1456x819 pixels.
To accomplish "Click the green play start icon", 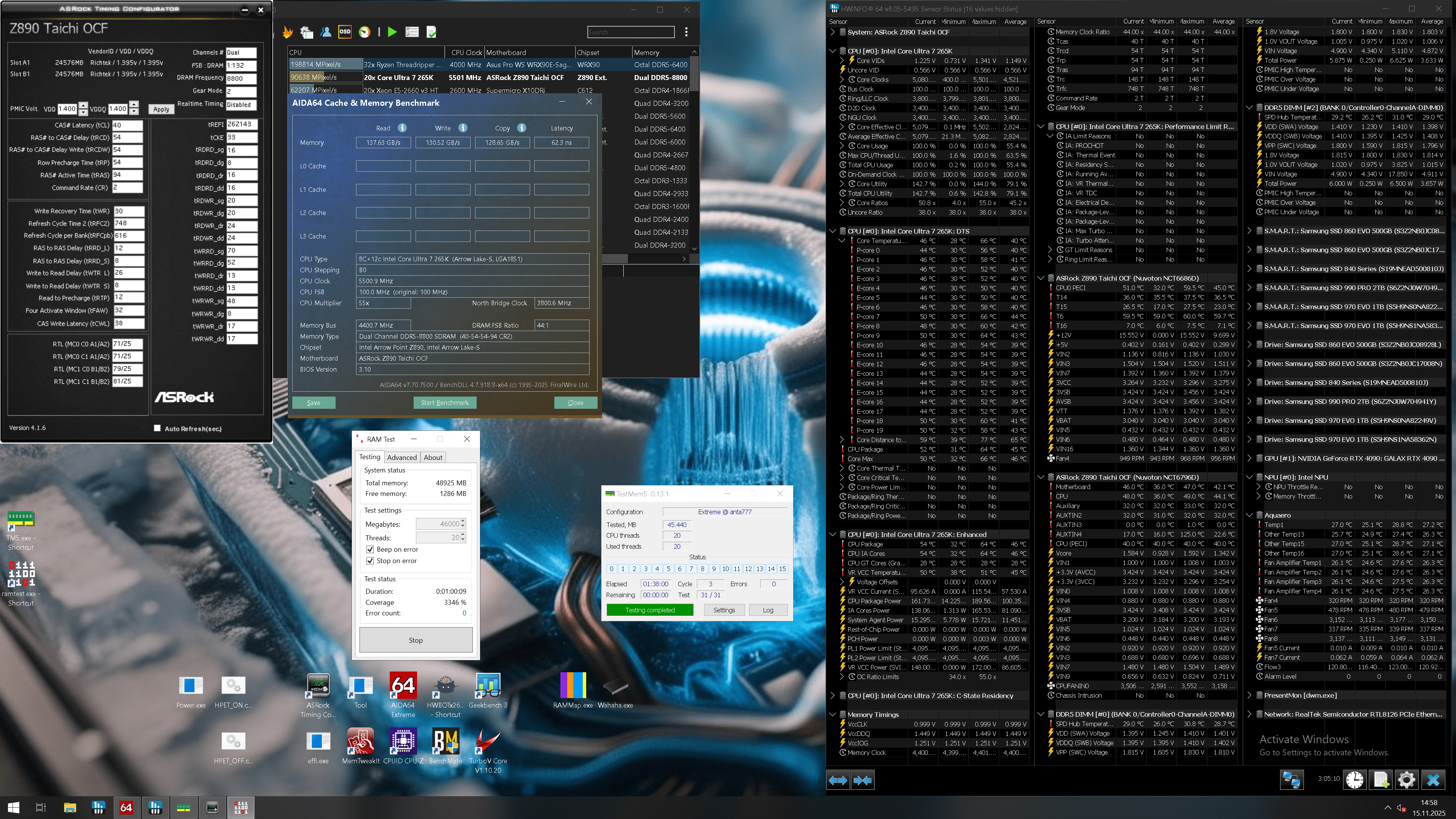I will click(x=392, y=32).
